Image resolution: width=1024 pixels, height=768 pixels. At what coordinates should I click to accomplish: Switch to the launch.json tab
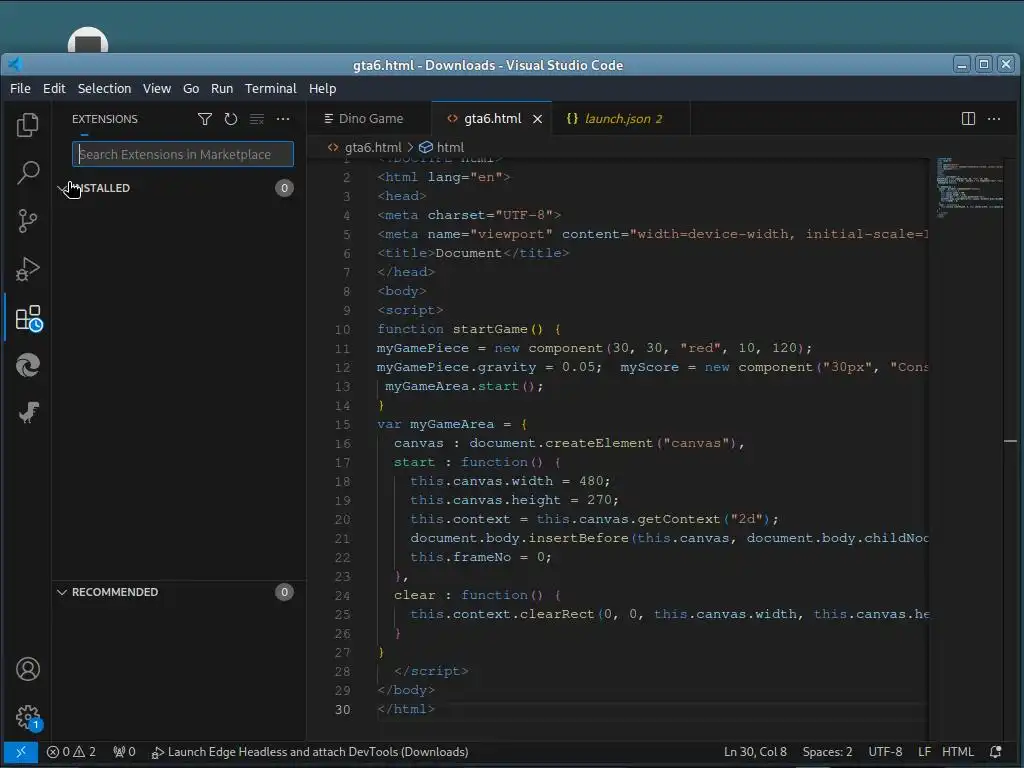pyautogui.click(x=620, y=119)
